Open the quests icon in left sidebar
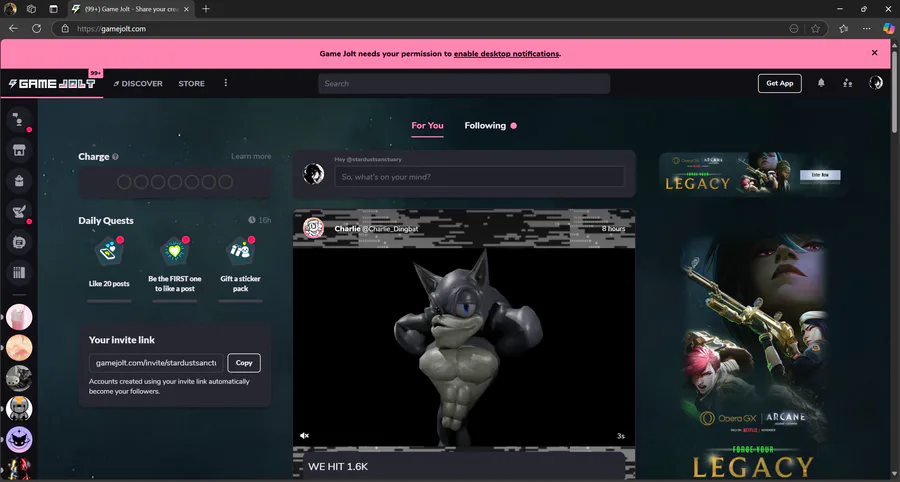The height and width of the screenshot is (482, 900). (x=18, y=212)
